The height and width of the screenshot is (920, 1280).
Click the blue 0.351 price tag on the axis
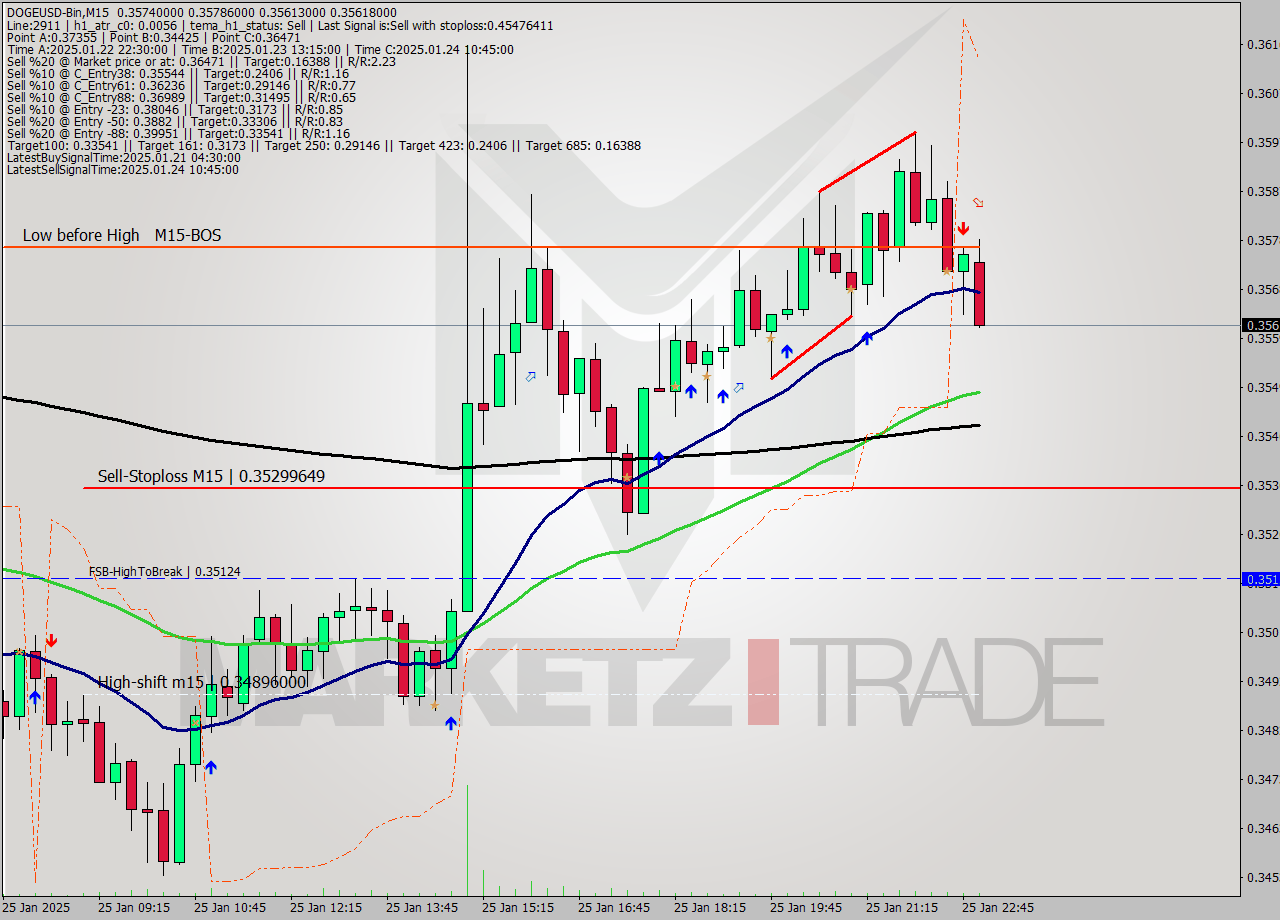[x=1260, y=579]
